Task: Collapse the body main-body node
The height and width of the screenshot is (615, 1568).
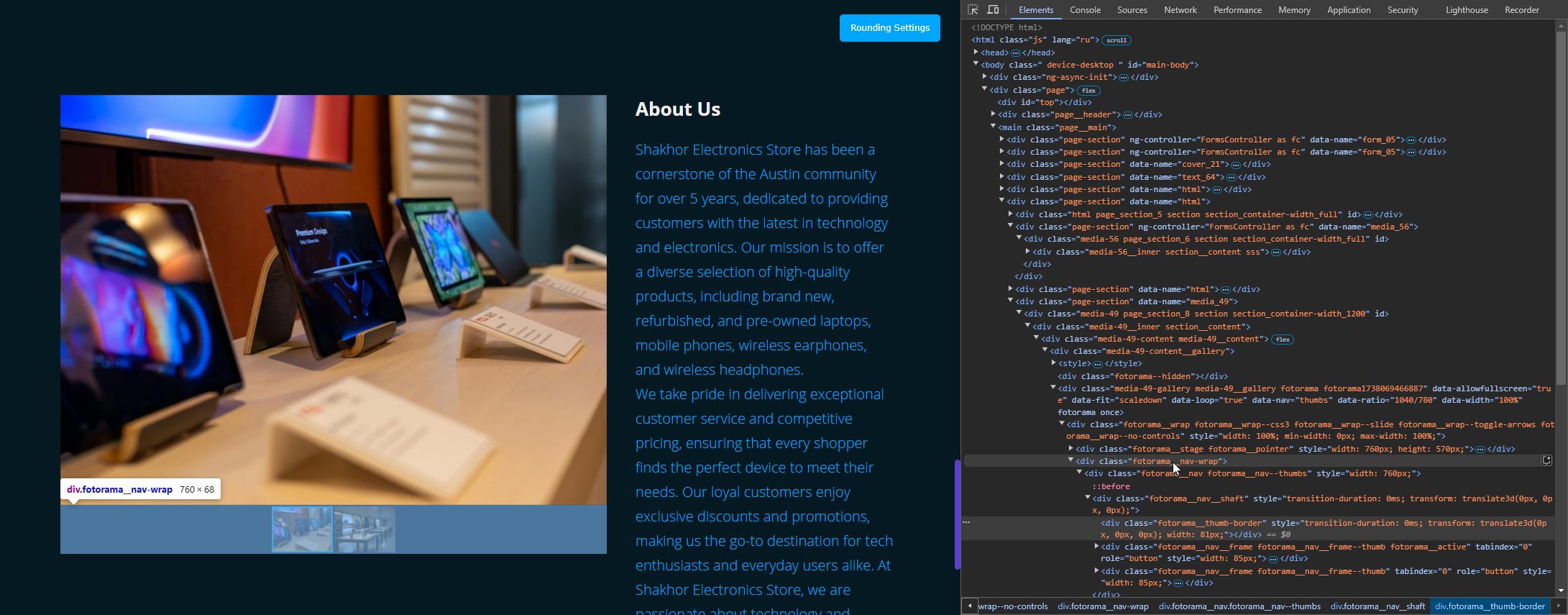Action: coord(976,64)
